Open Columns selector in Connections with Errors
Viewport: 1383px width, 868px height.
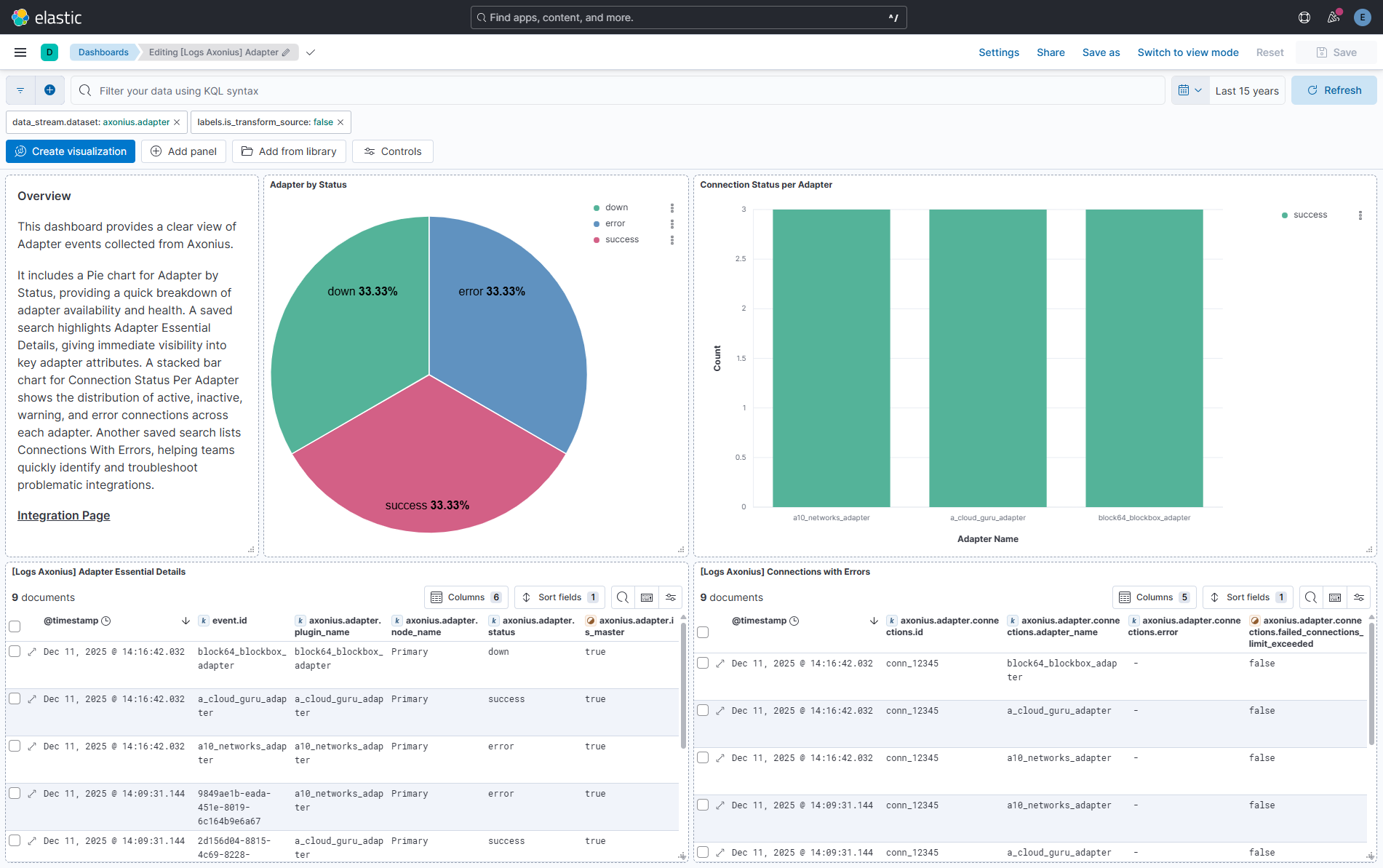click(1155, 597)
